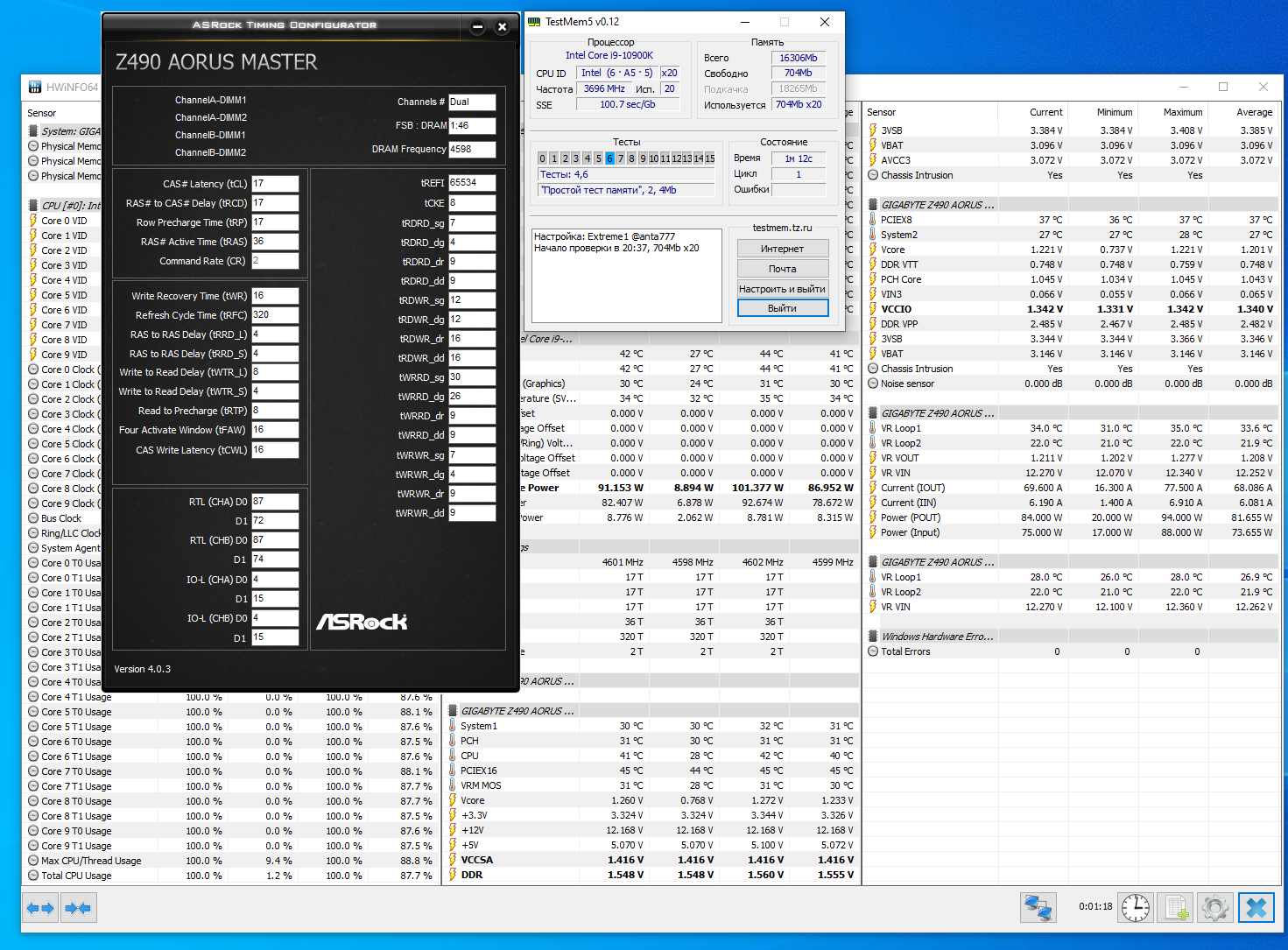Select the VR VOUT sensor row
Viewport: 1288px width, 950px height.
point(1071,458)
